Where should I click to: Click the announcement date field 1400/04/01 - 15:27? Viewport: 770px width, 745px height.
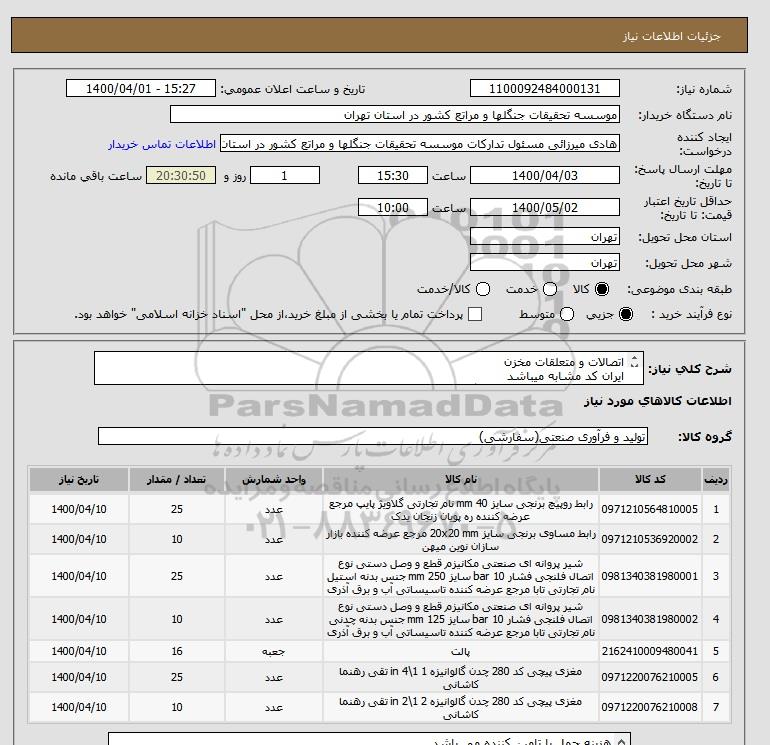click(141, 88)
